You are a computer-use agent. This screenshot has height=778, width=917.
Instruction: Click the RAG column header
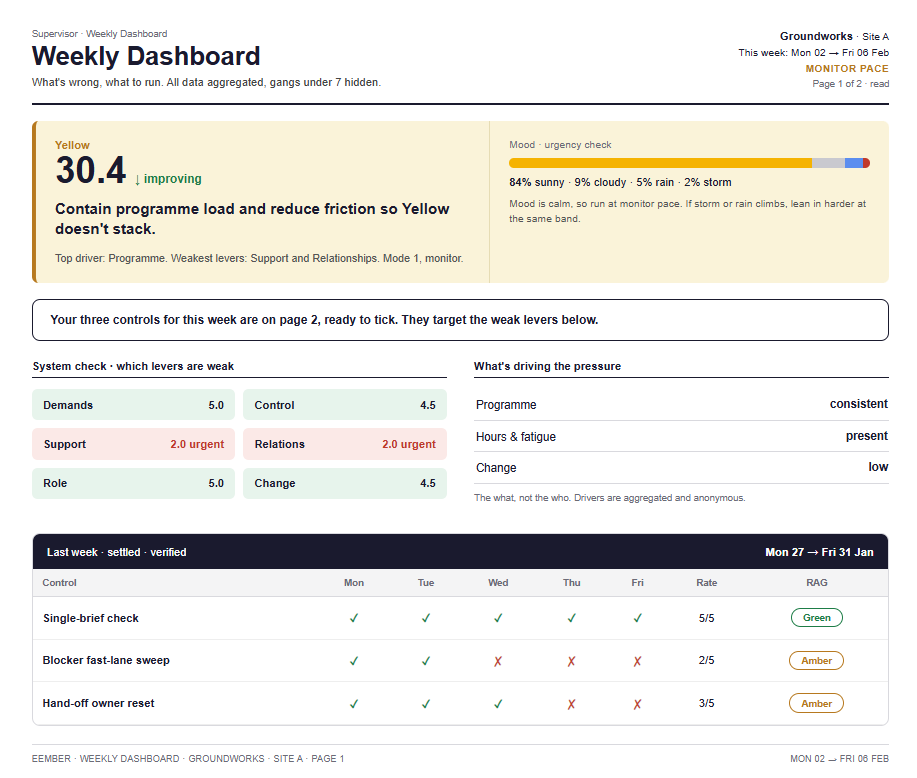tap(816, 583)
